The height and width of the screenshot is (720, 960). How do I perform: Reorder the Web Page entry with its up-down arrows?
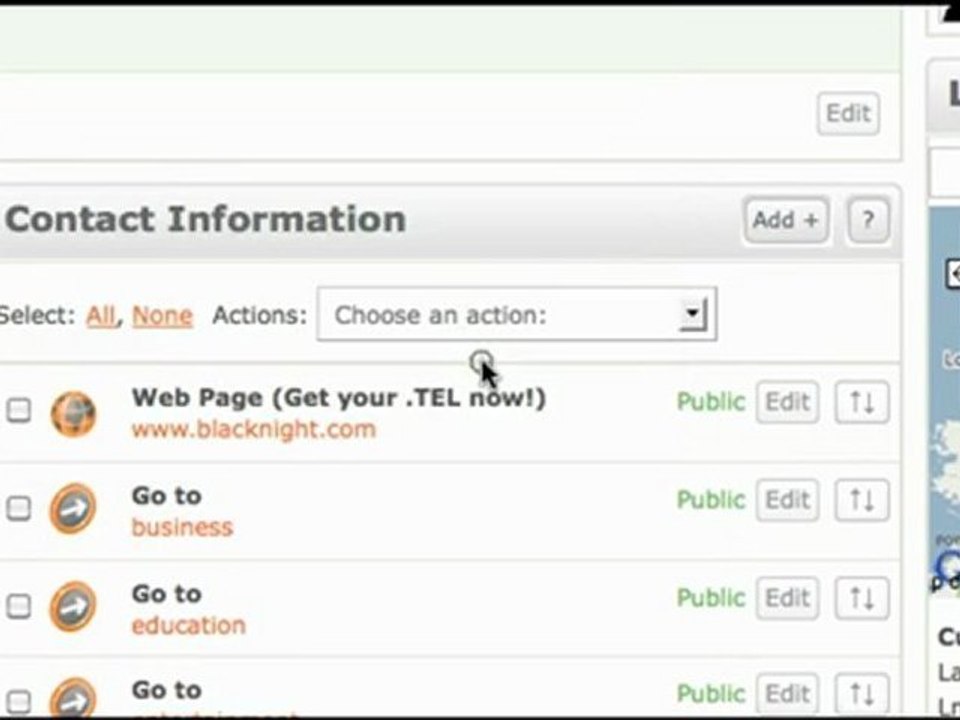point(861,403)
